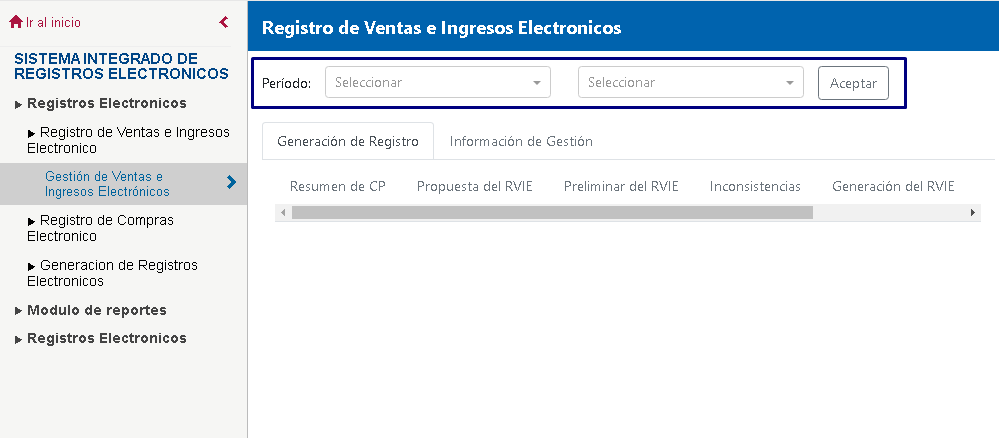The image size is (999, 438).
Task: Click the red home icon
Action: coord(16,22)
